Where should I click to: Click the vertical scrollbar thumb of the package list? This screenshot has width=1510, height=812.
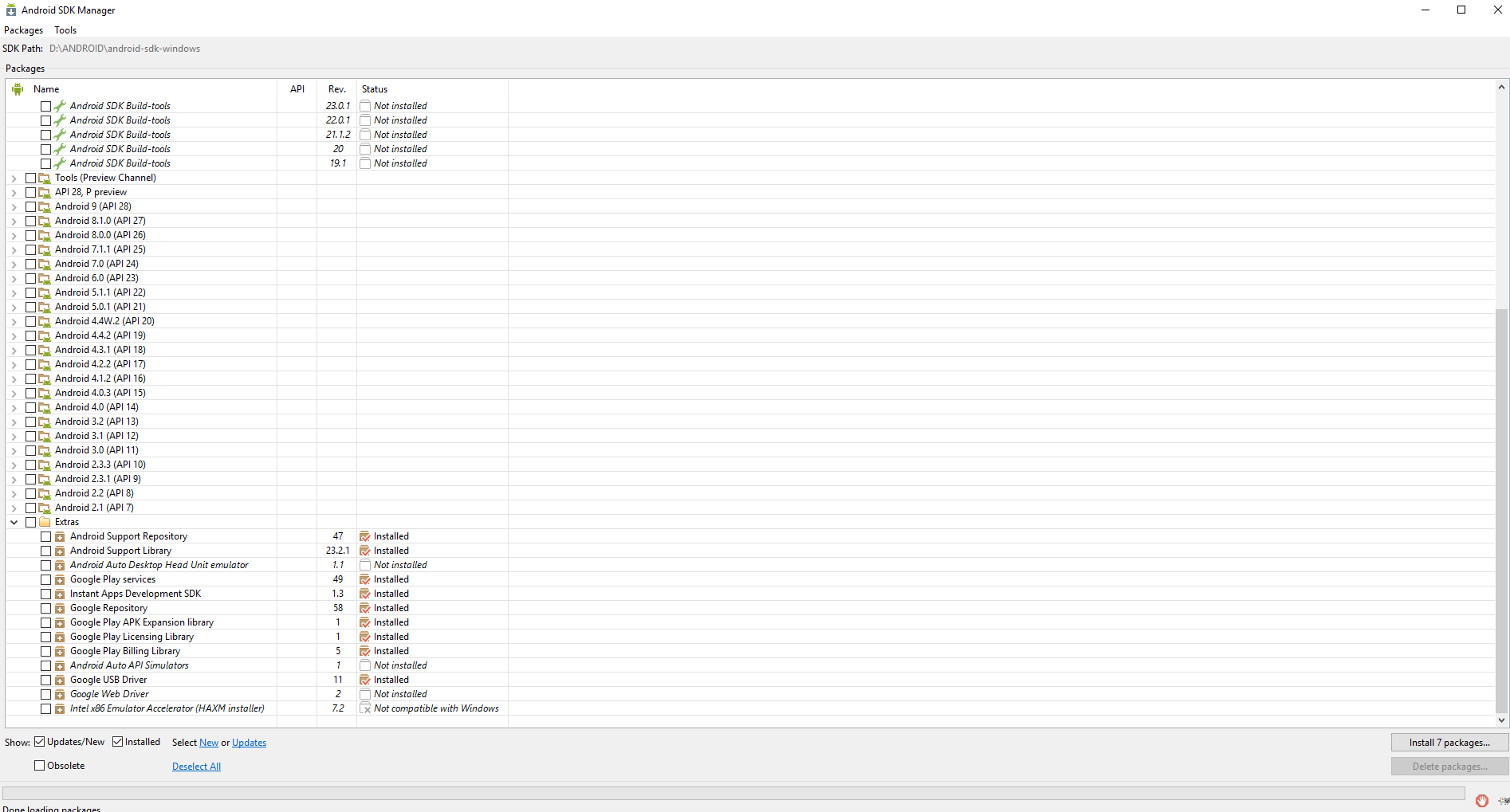pyautogui.click(x=1501, y=510)
